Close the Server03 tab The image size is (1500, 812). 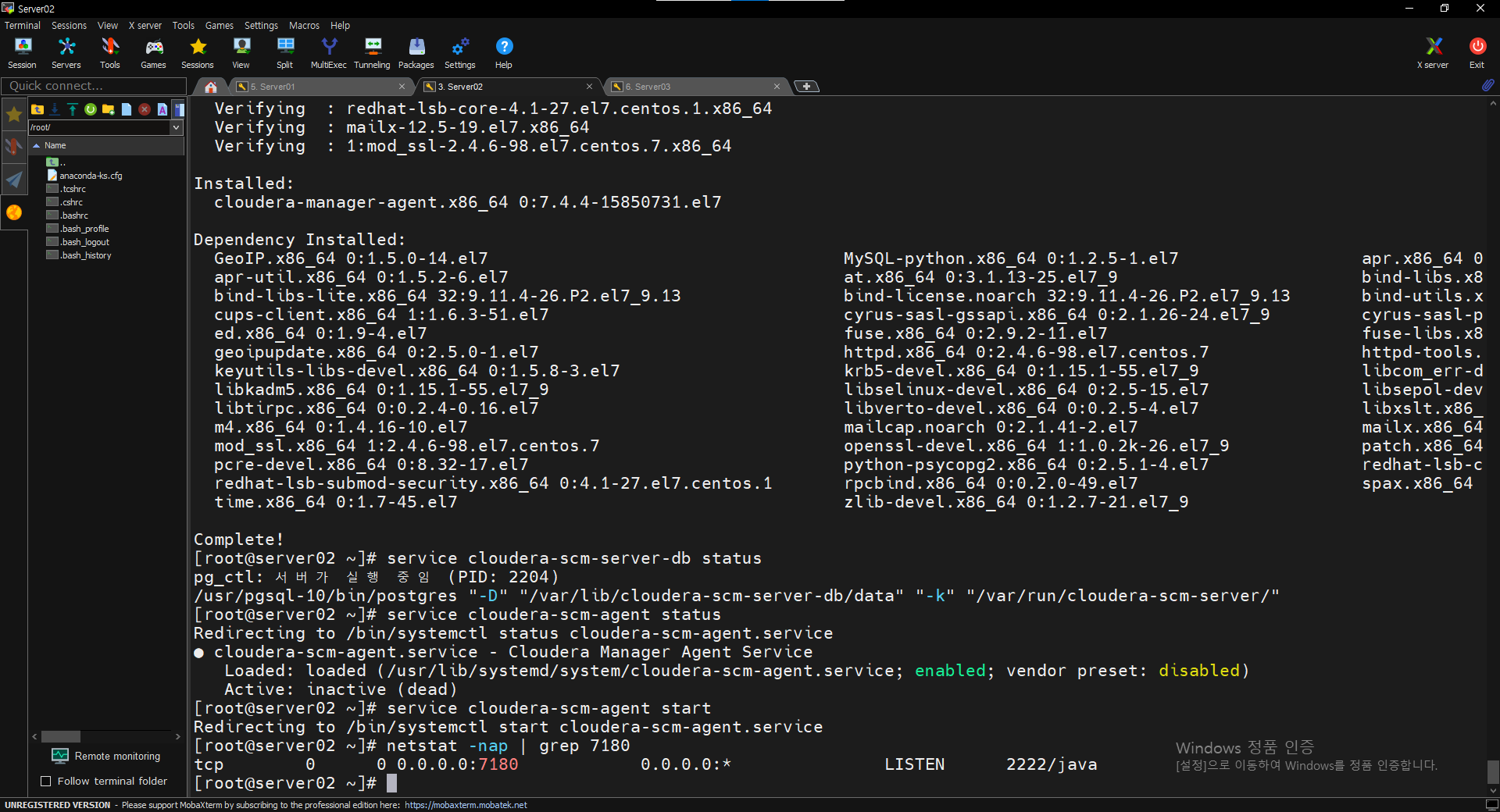tap(777, 87)
